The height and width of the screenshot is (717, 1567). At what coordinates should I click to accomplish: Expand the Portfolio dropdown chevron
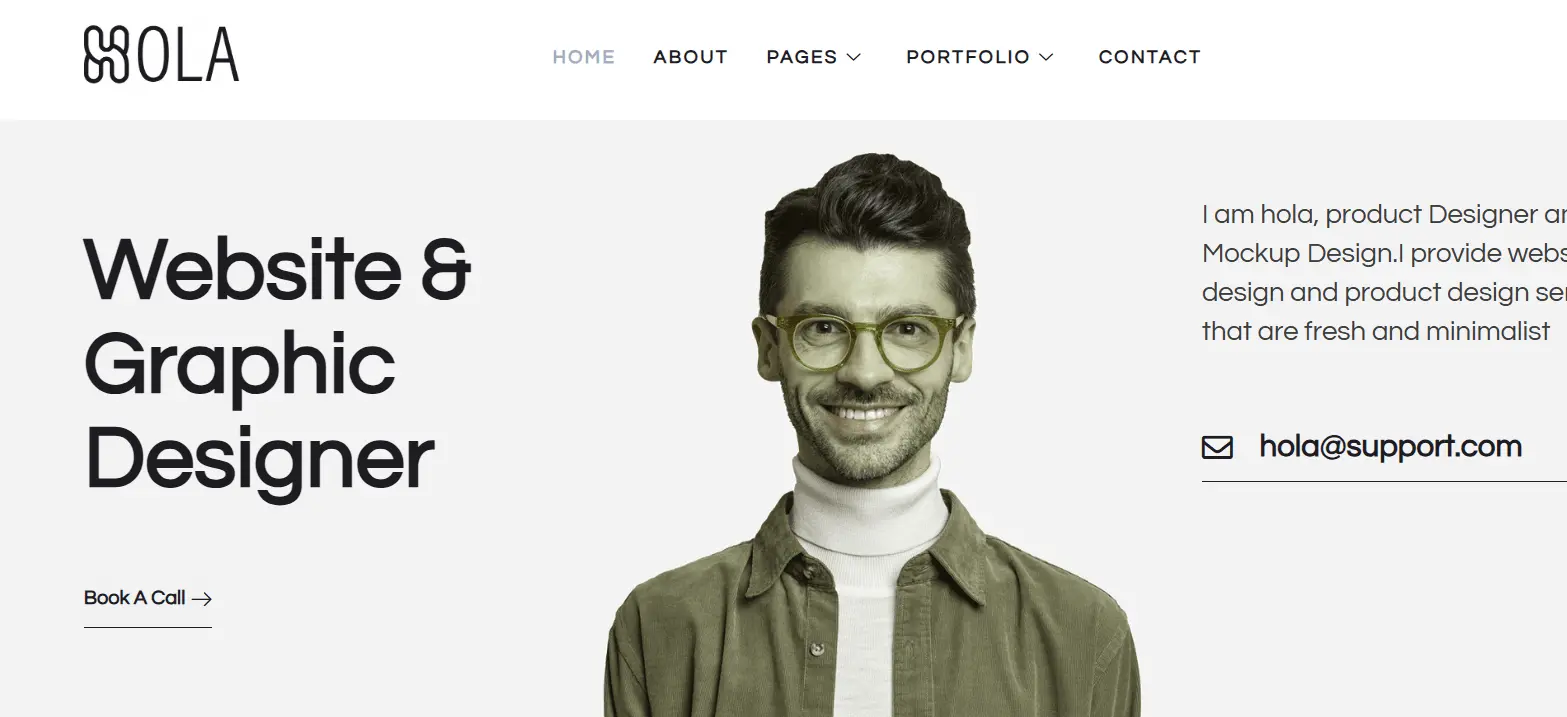1046,57
